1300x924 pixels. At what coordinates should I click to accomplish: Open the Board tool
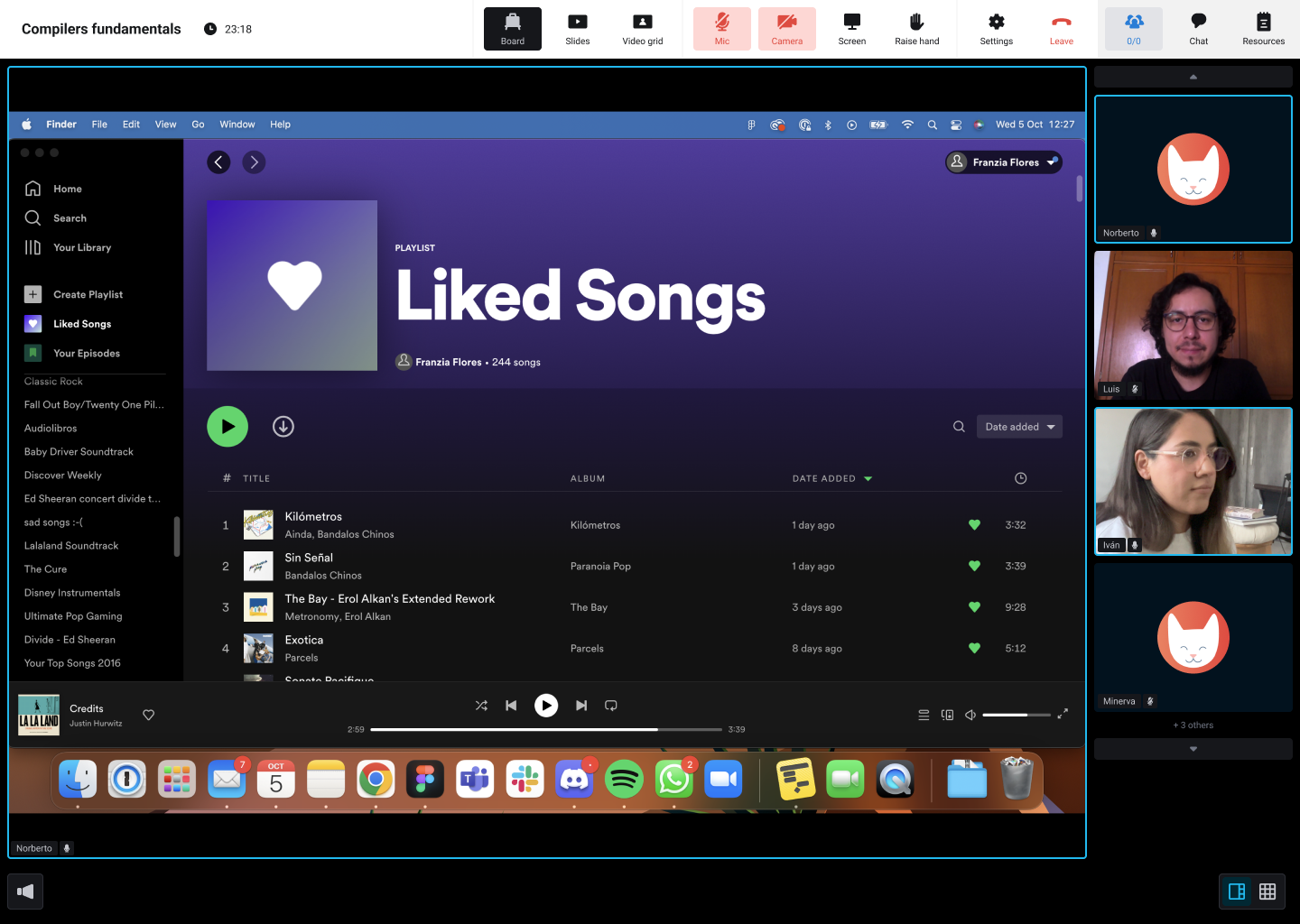click(513, 29)
